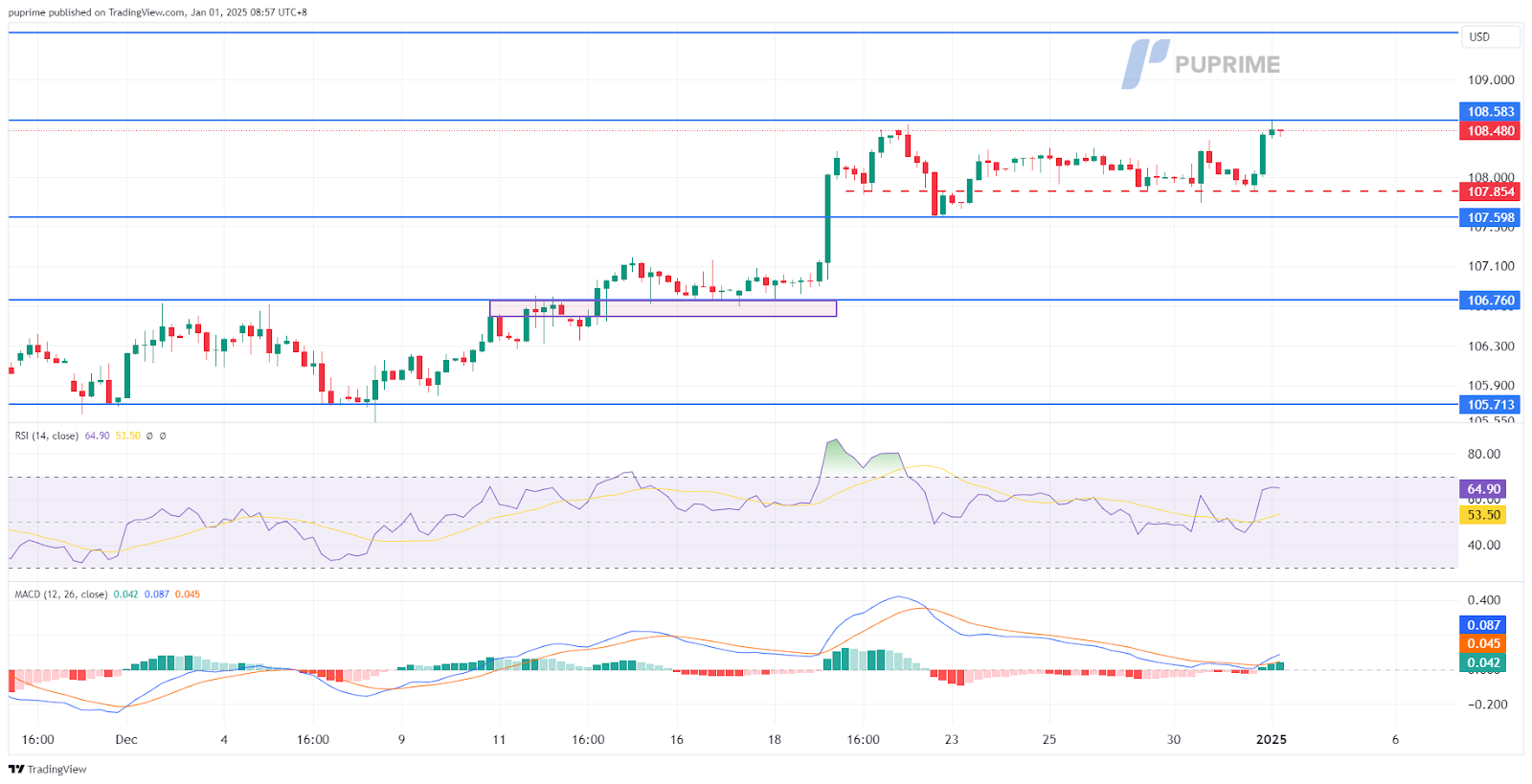This screenshot has height=784, width=1532.
Task: Click the RSI value 64.90 in legend
Action: (97, 436)
